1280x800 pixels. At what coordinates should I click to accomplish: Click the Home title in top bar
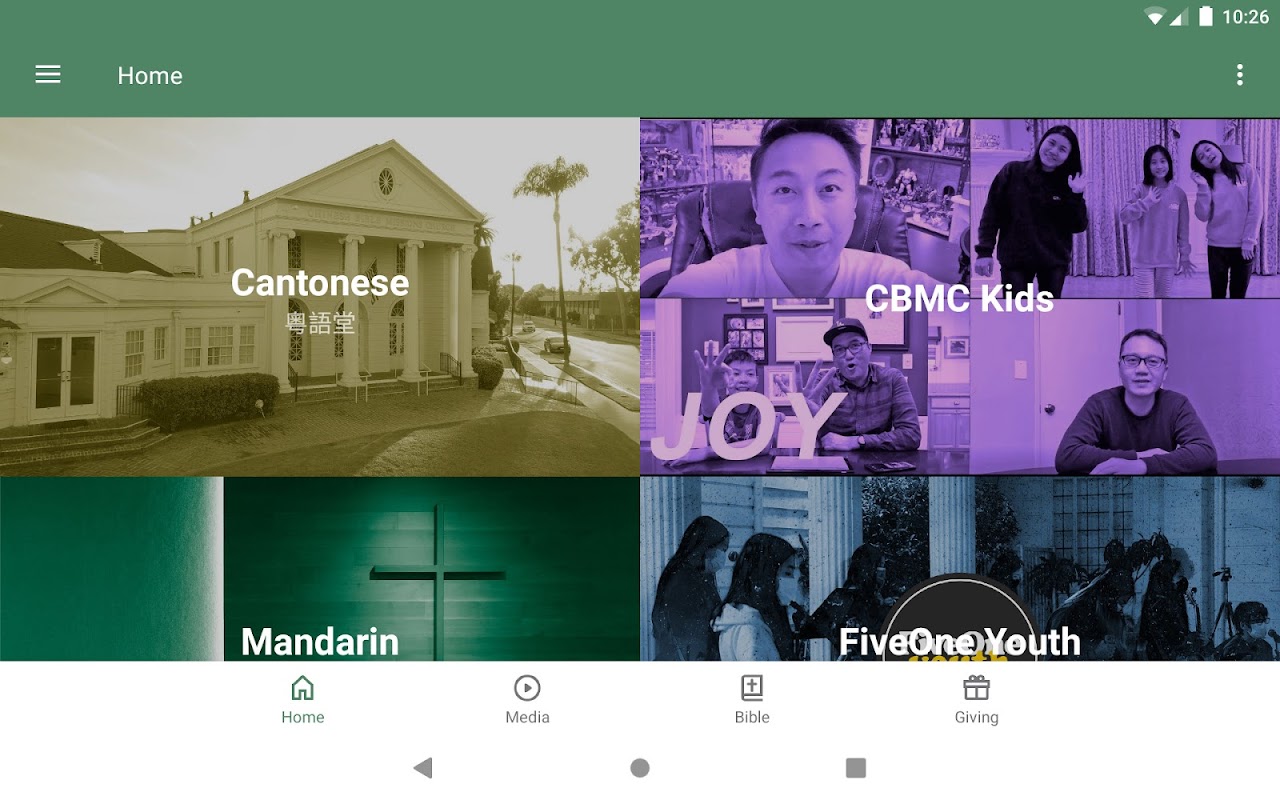click(x=150, y=76)
